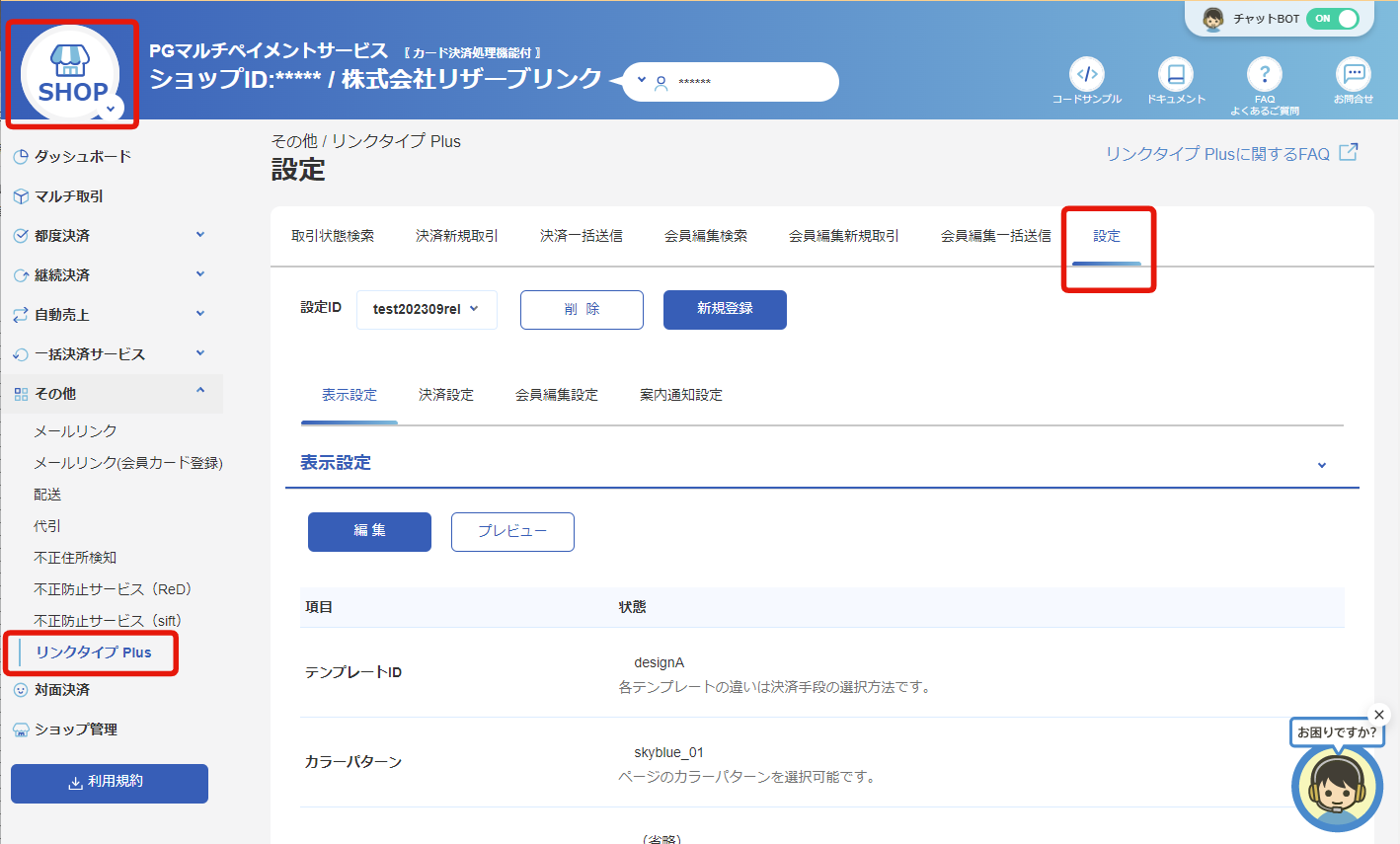Click the 新規登録 button
1400x844 pixels.
(725, 310)
